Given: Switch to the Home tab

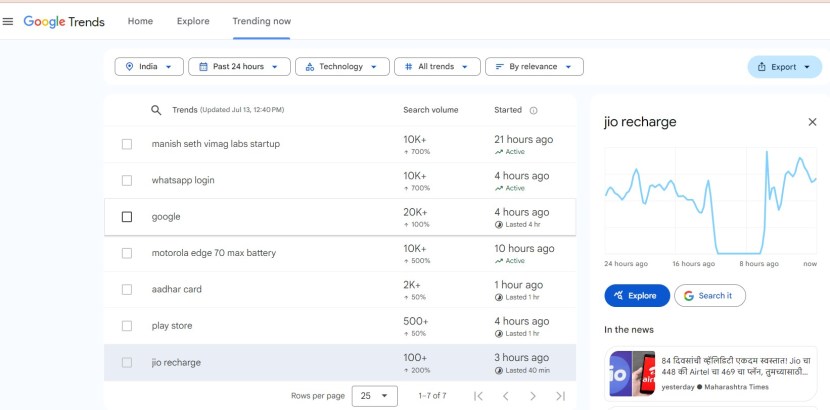Looking at the screenshot, I should click(140, 21).
